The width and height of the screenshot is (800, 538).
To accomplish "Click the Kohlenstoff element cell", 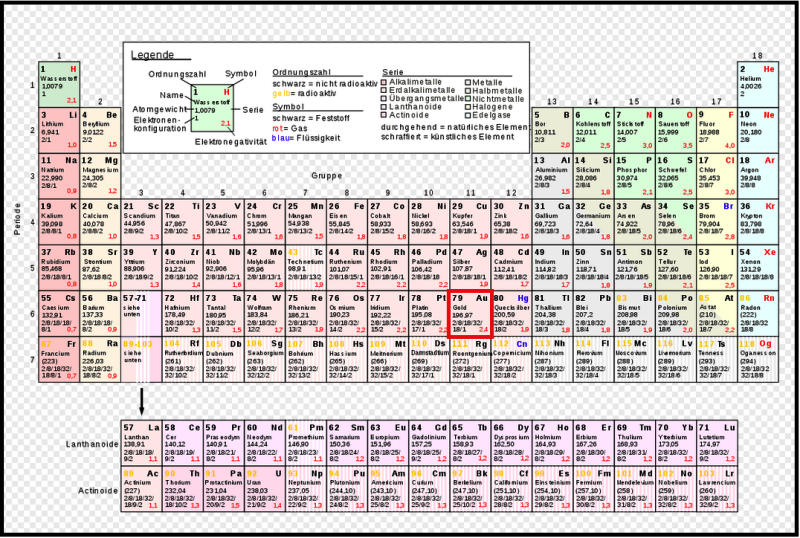I will [593, 130].
